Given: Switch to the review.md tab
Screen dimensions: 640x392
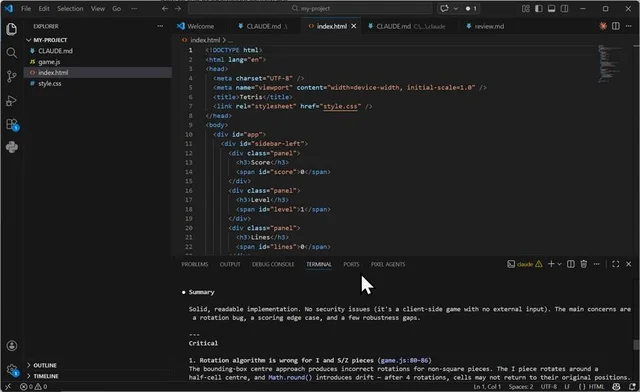Looking at the screenshot, I should point(489,26).
